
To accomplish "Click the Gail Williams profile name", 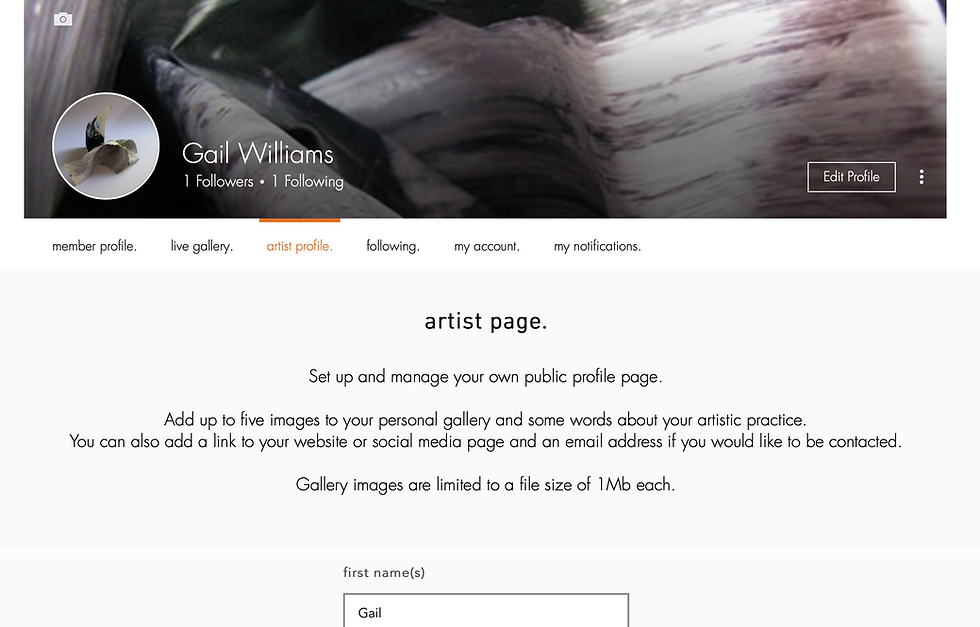I will pos(258,154).
